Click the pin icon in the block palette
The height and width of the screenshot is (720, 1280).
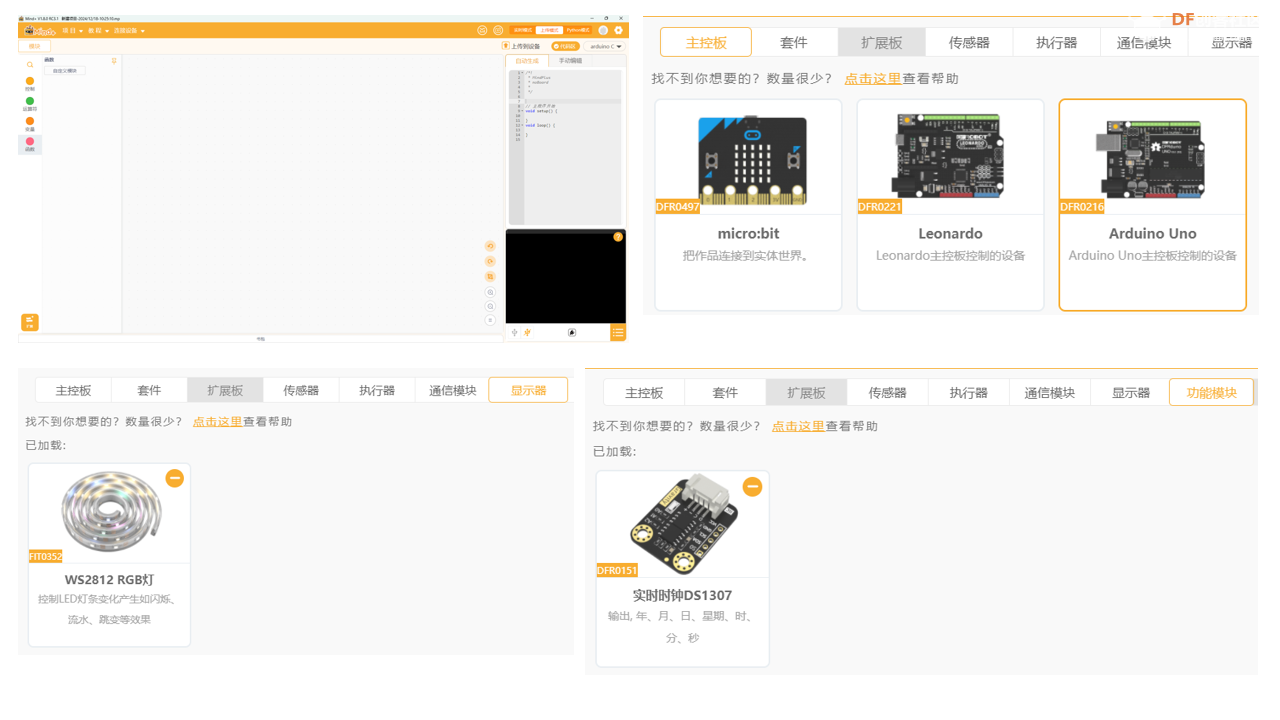point(114,61)
